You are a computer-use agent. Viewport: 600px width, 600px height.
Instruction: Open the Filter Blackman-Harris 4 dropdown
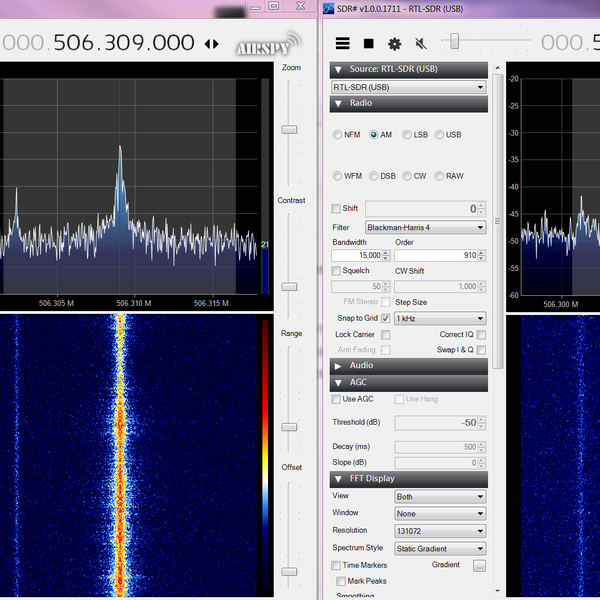[x=426, y=228]
